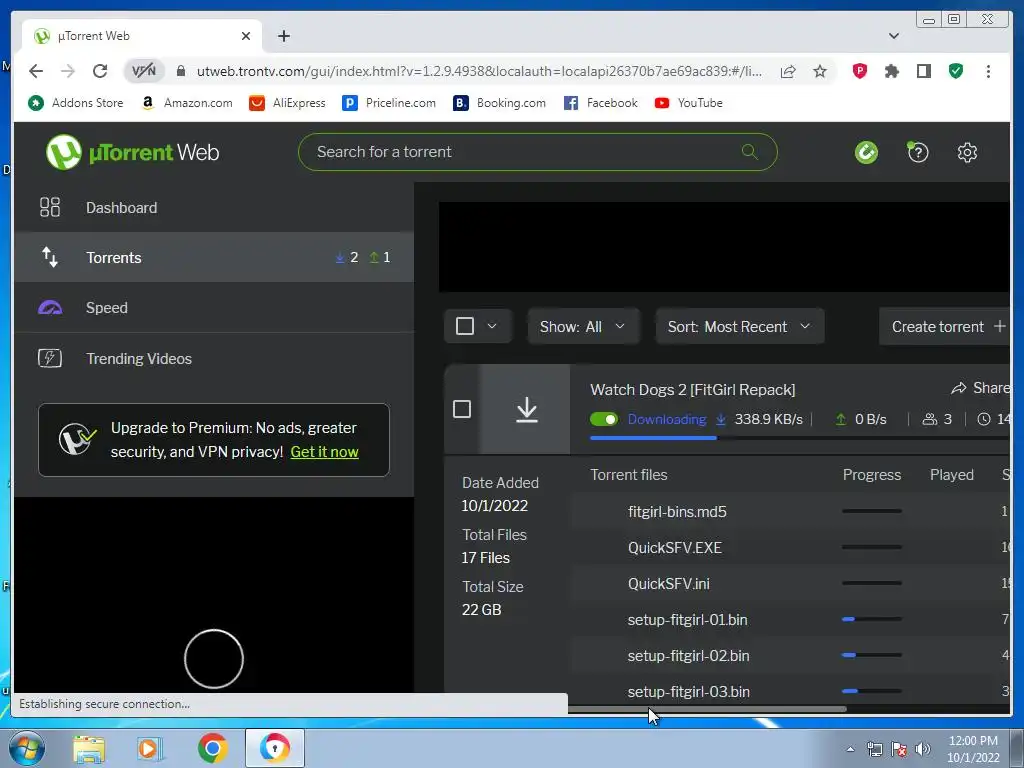Open Amazon.com bookmark
The width and height of the screenshot is (1024, 768).
click(187, 103)
